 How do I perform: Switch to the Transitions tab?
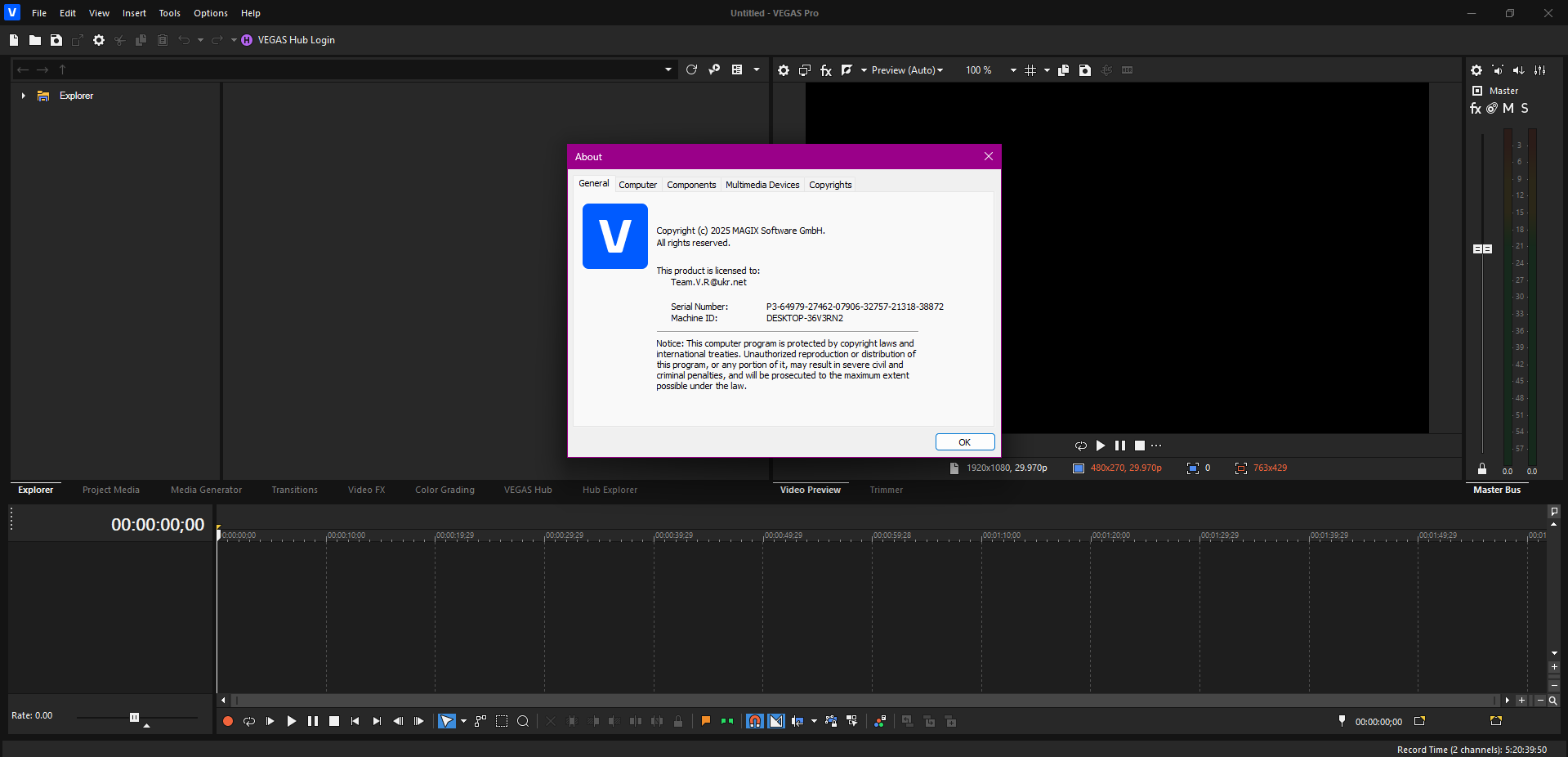[295, 490]
